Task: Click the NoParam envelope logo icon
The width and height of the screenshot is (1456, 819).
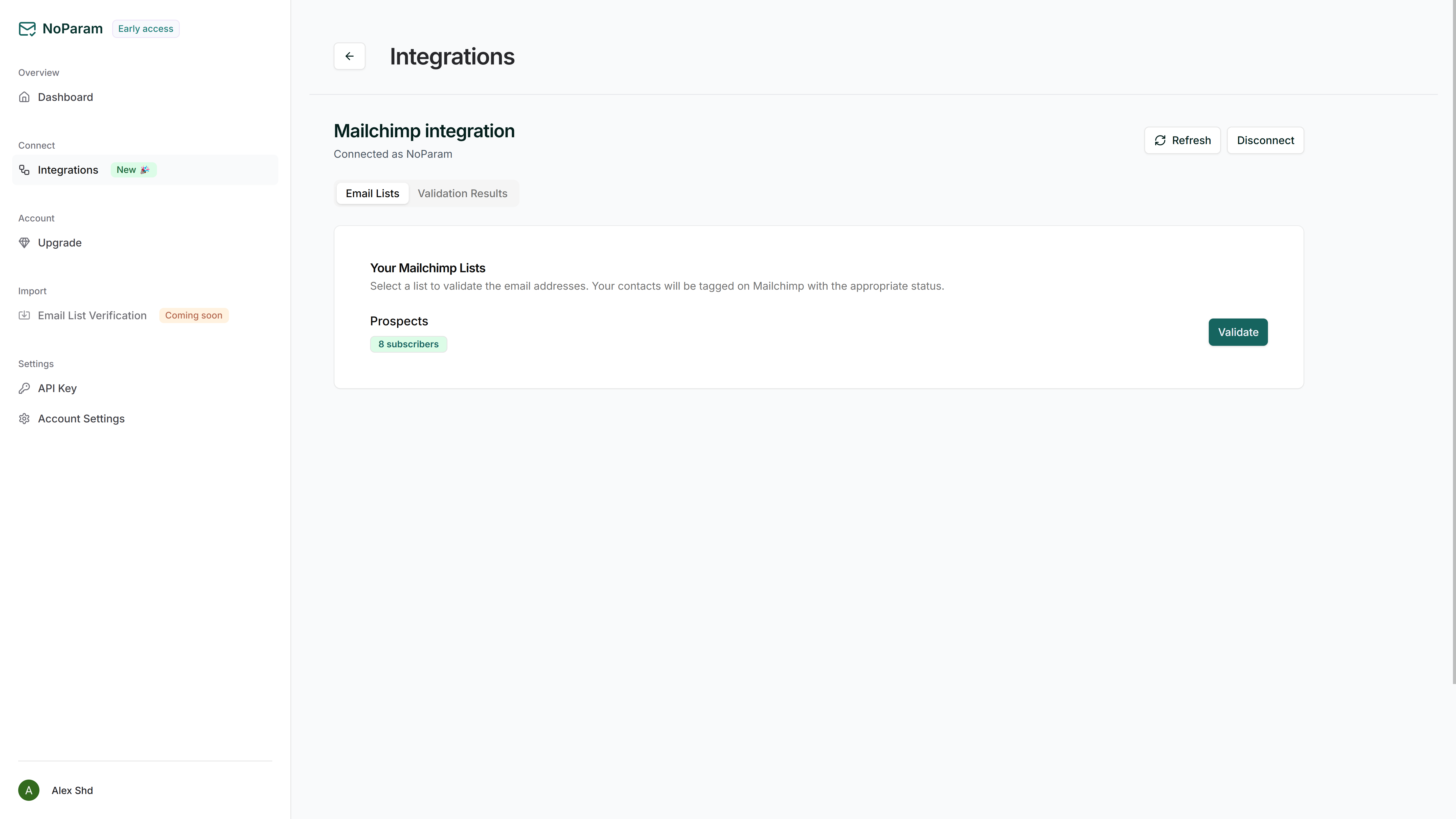Action: click(27, 29)
